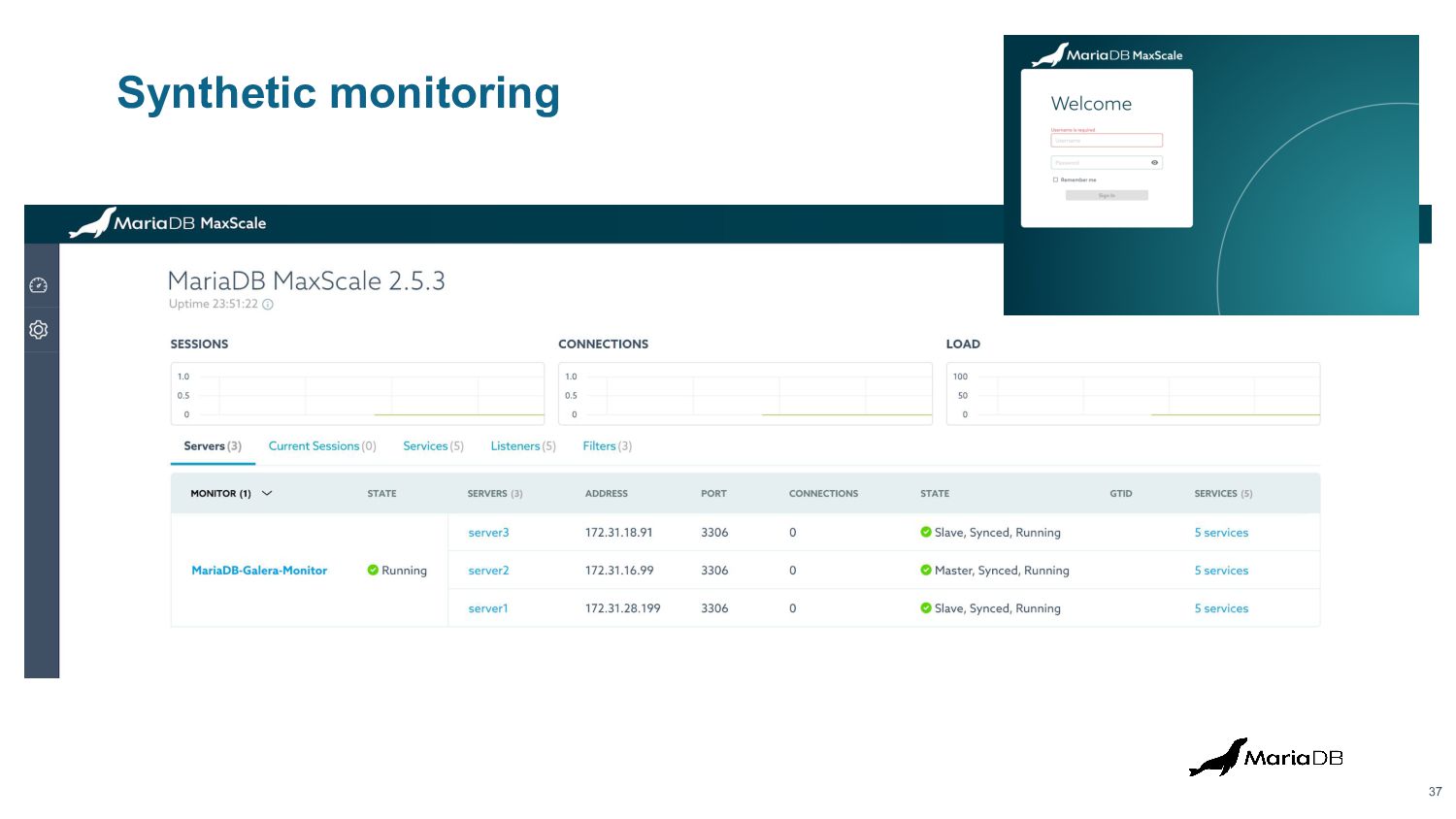Open server3's 5 services link
This screenshot has height=819, width=1456.
click(1221, 533)
